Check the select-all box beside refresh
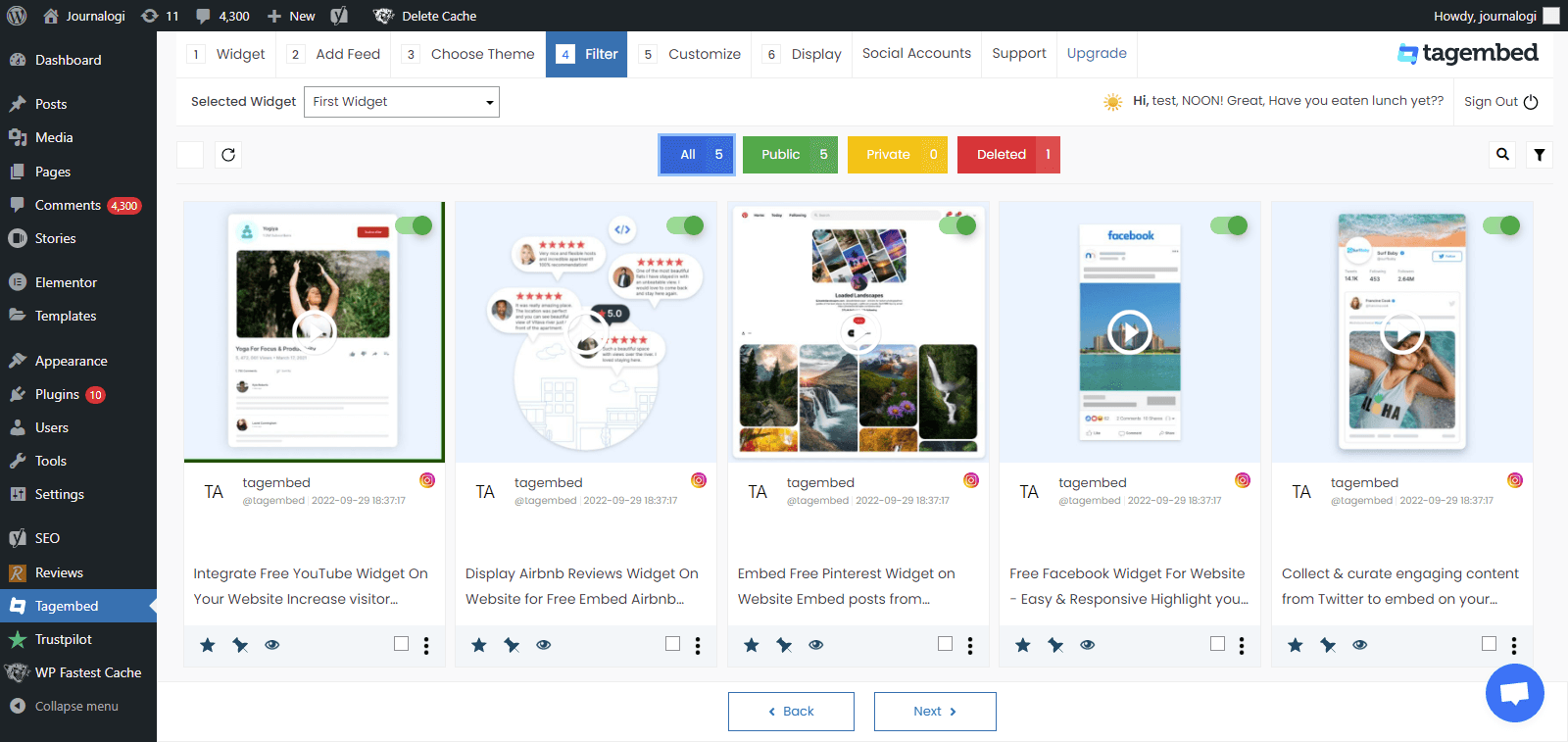 (x=190, y=155)
